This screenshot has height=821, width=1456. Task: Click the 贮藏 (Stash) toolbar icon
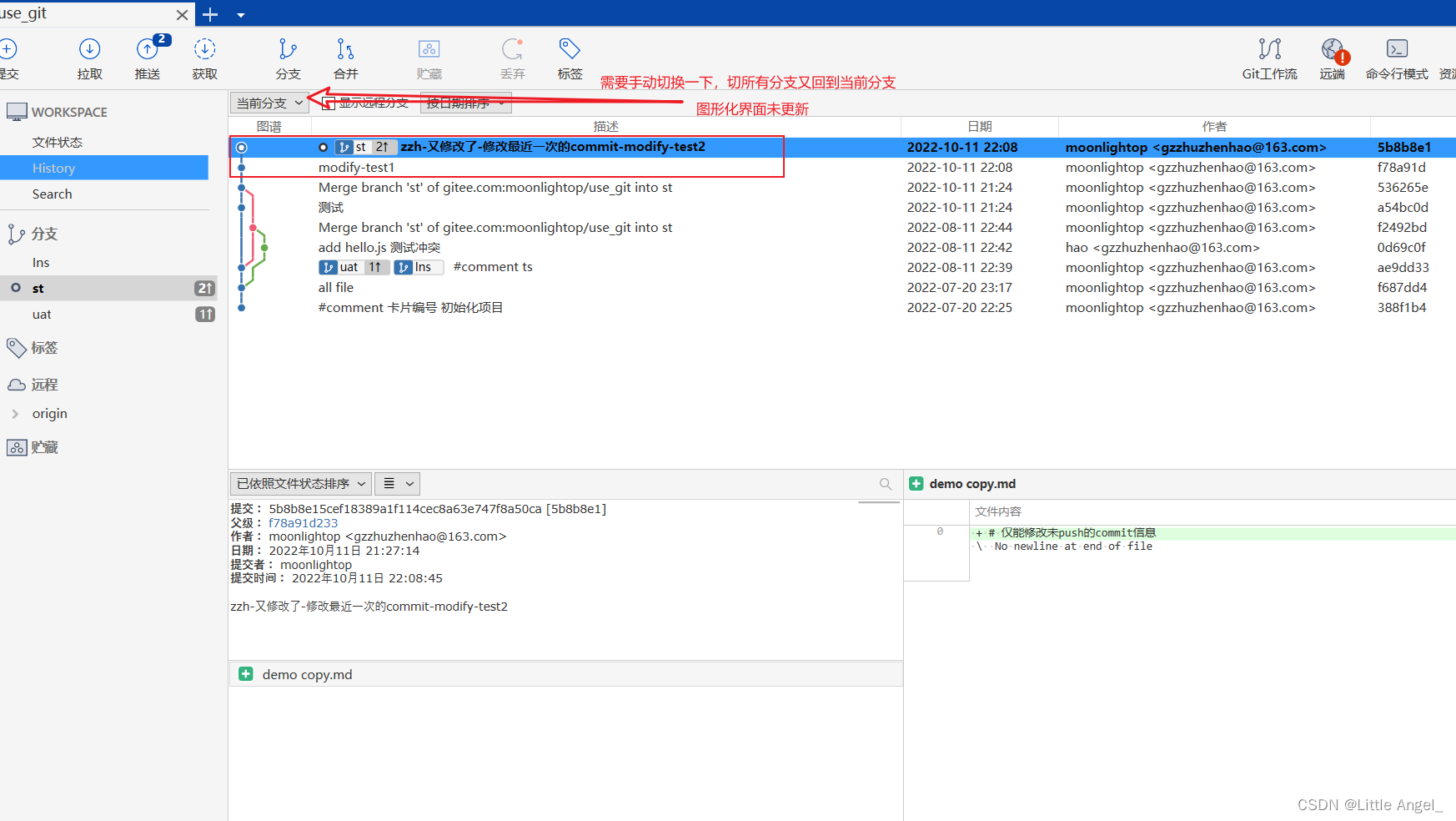tap(429, 49)
